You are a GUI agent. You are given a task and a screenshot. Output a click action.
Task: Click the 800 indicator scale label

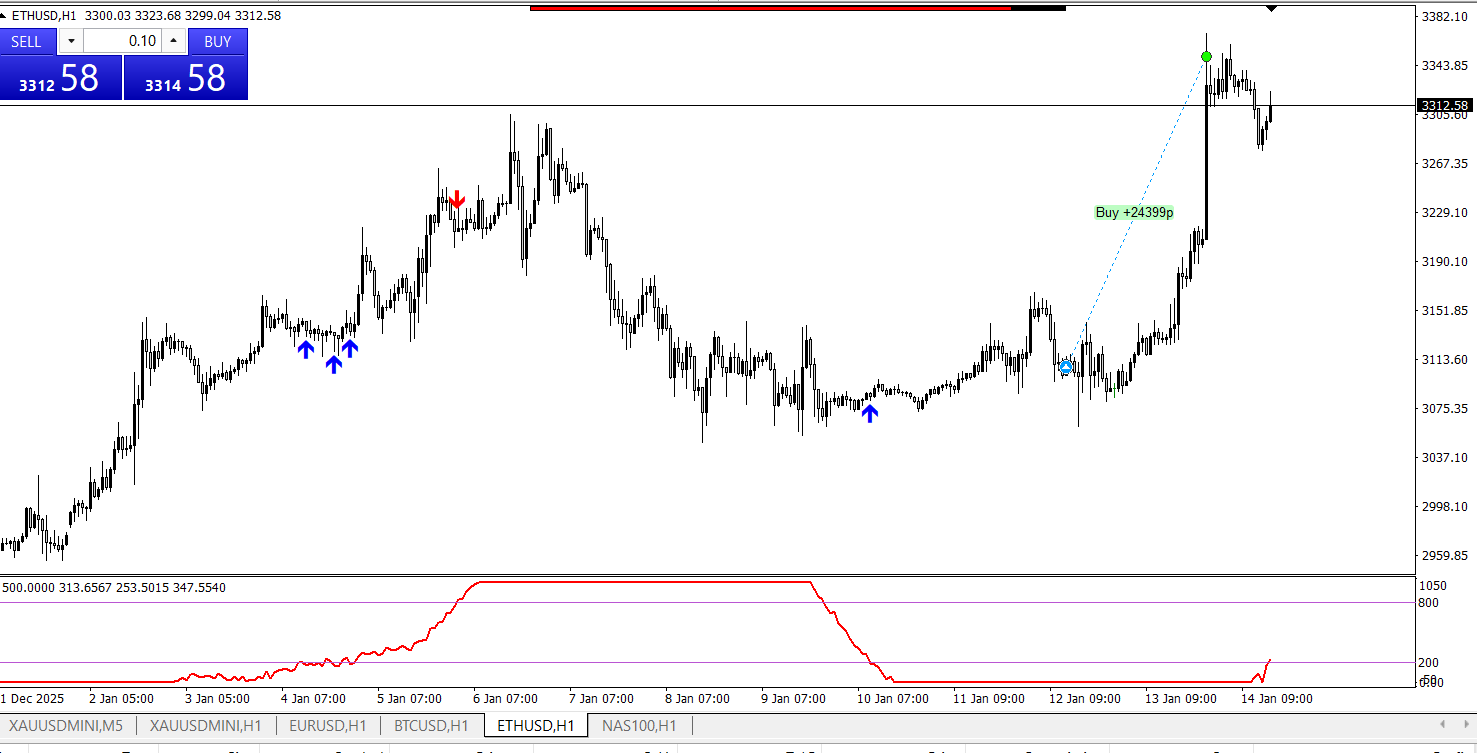[1429, 603]
